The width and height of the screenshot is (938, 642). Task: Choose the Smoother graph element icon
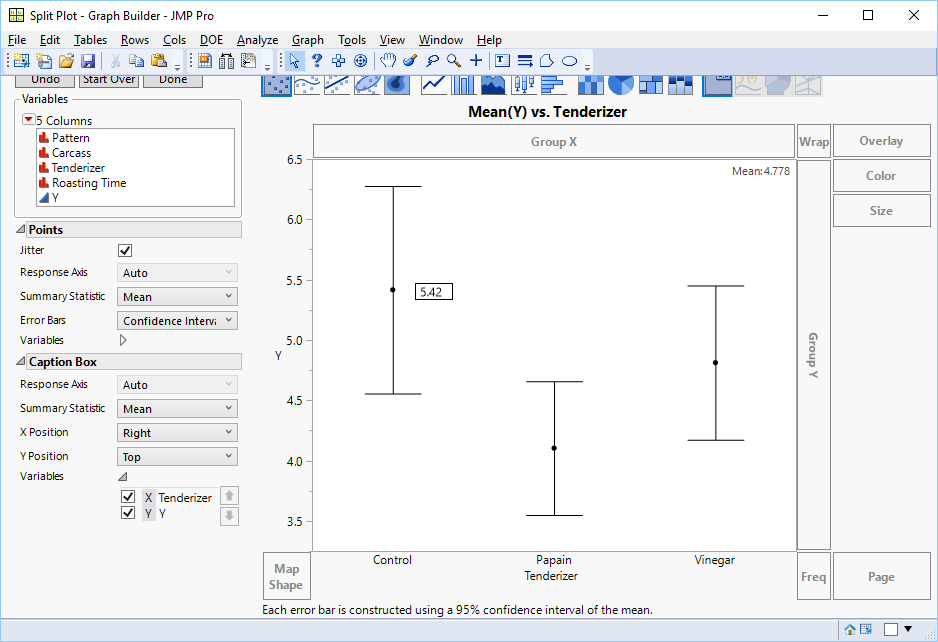click(x=307, y=84)
